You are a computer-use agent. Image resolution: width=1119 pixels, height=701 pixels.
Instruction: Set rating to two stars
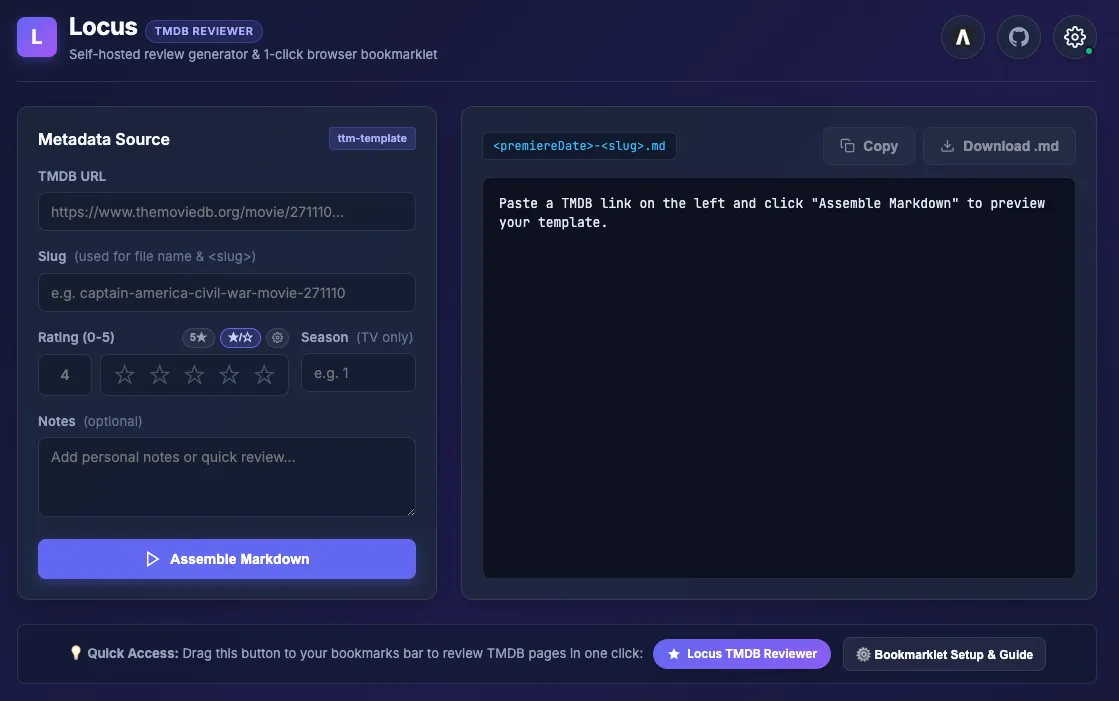click(160, 374)
